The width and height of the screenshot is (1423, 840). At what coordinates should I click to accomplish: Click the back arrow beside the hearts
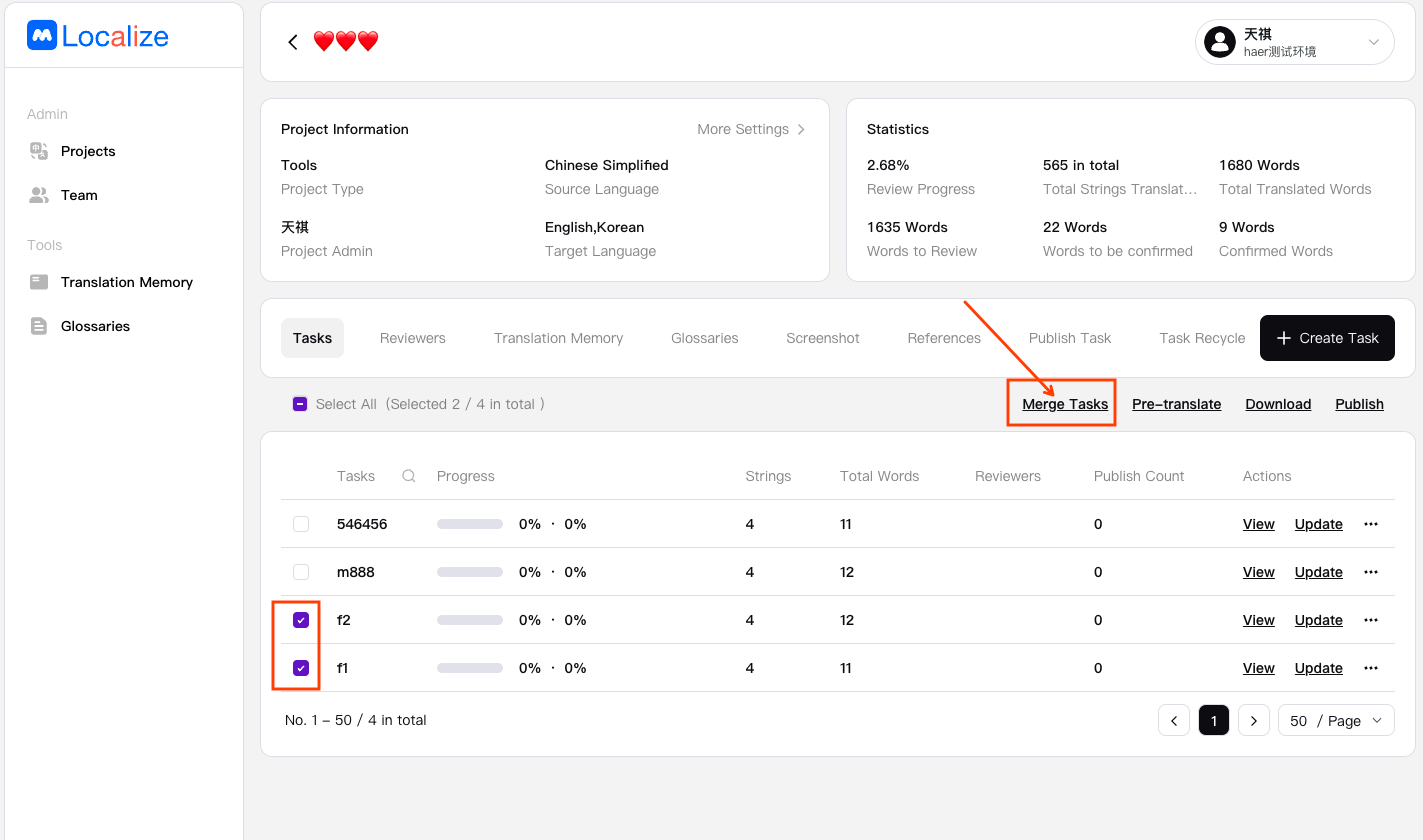(x=293, y=42)
